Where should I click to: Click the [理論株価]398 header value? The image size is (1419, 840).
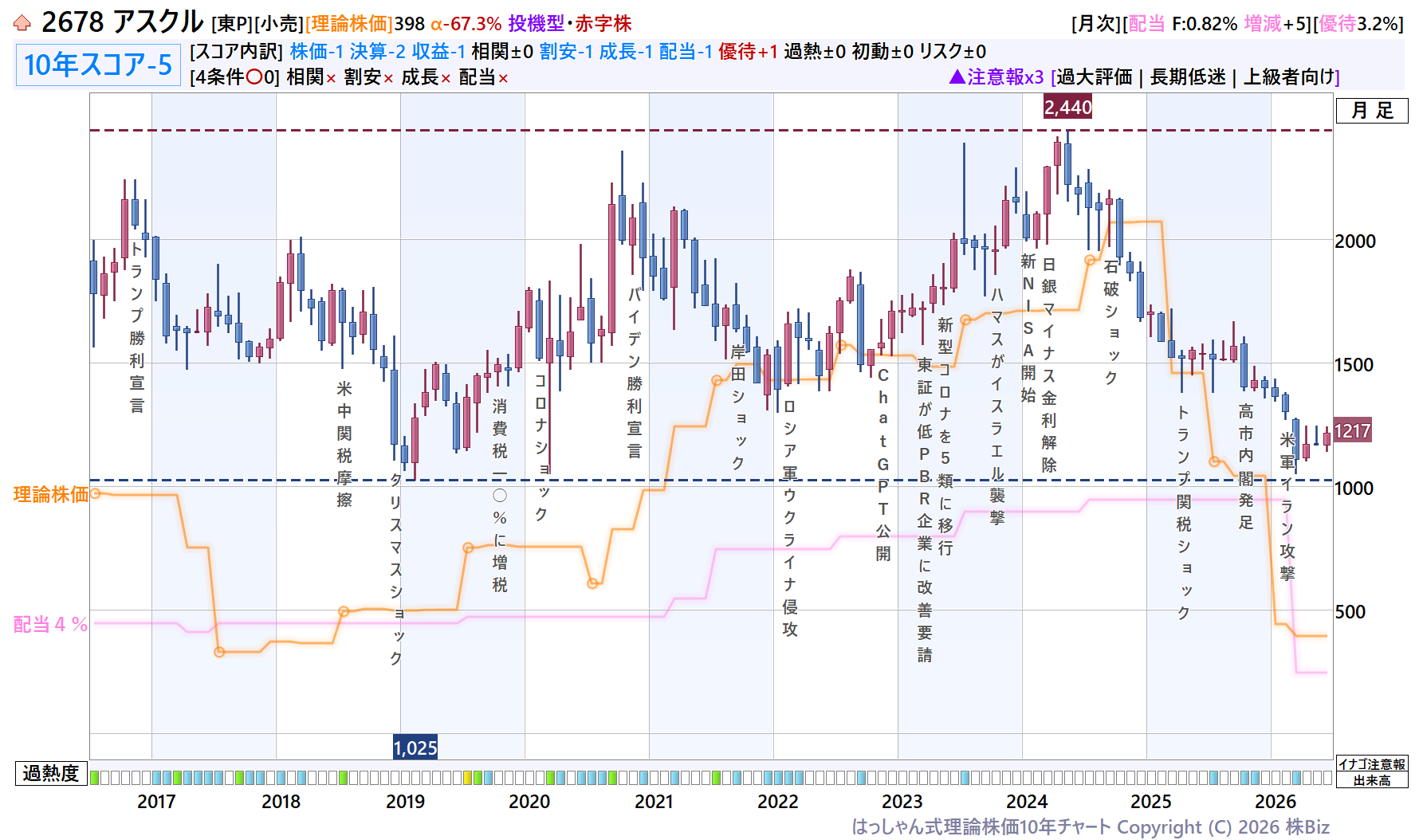[x=365, y=24]
